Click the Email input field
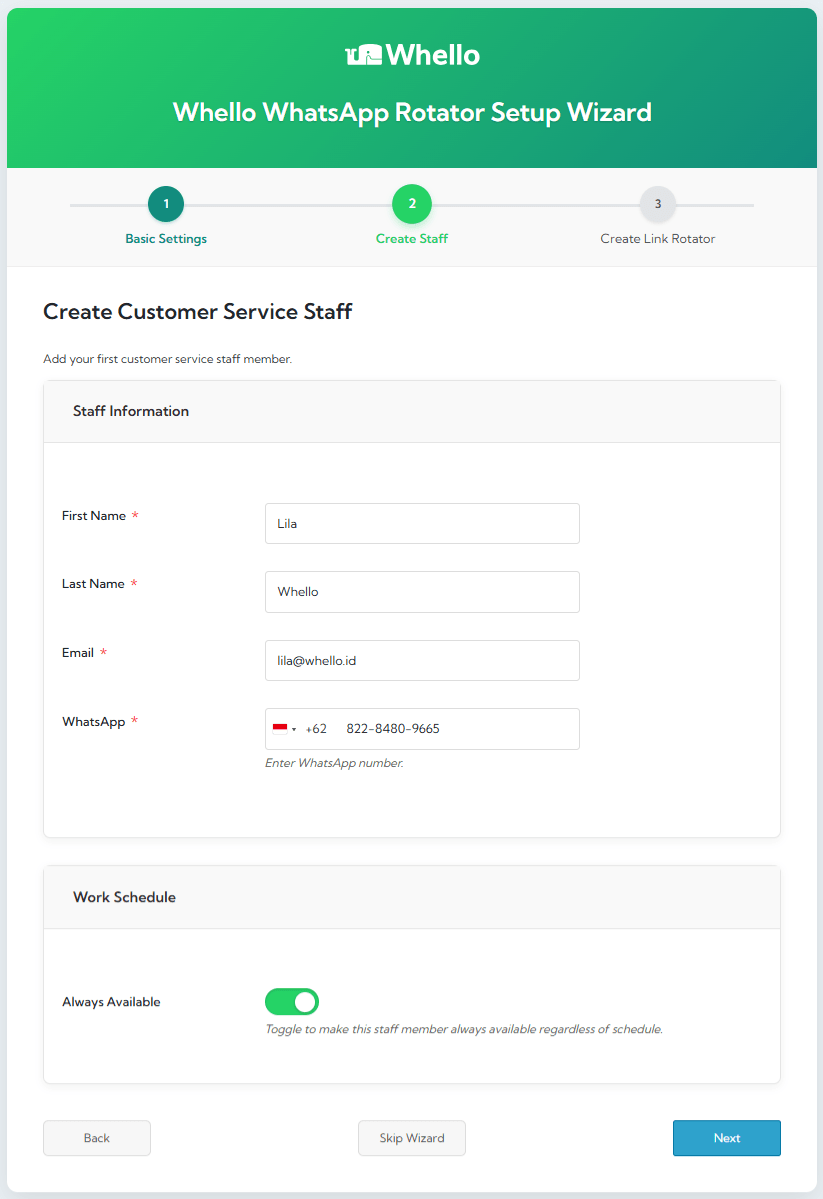This screenshot has width=823, height=1199. pyautogui.click(x=422, y=661)
